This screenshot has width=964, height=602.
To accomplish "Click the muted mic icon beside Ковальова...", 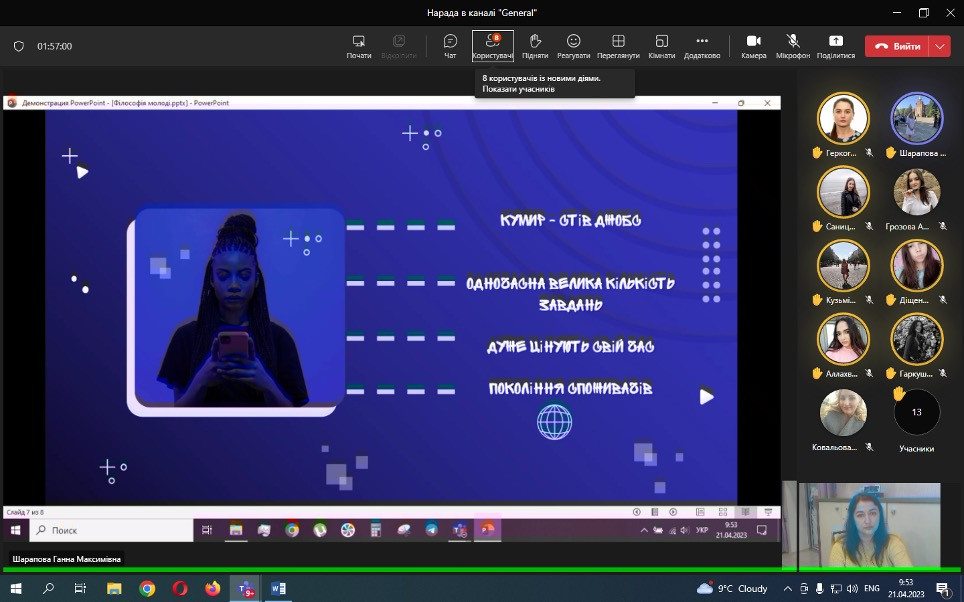I will click(x=869, y=447).
